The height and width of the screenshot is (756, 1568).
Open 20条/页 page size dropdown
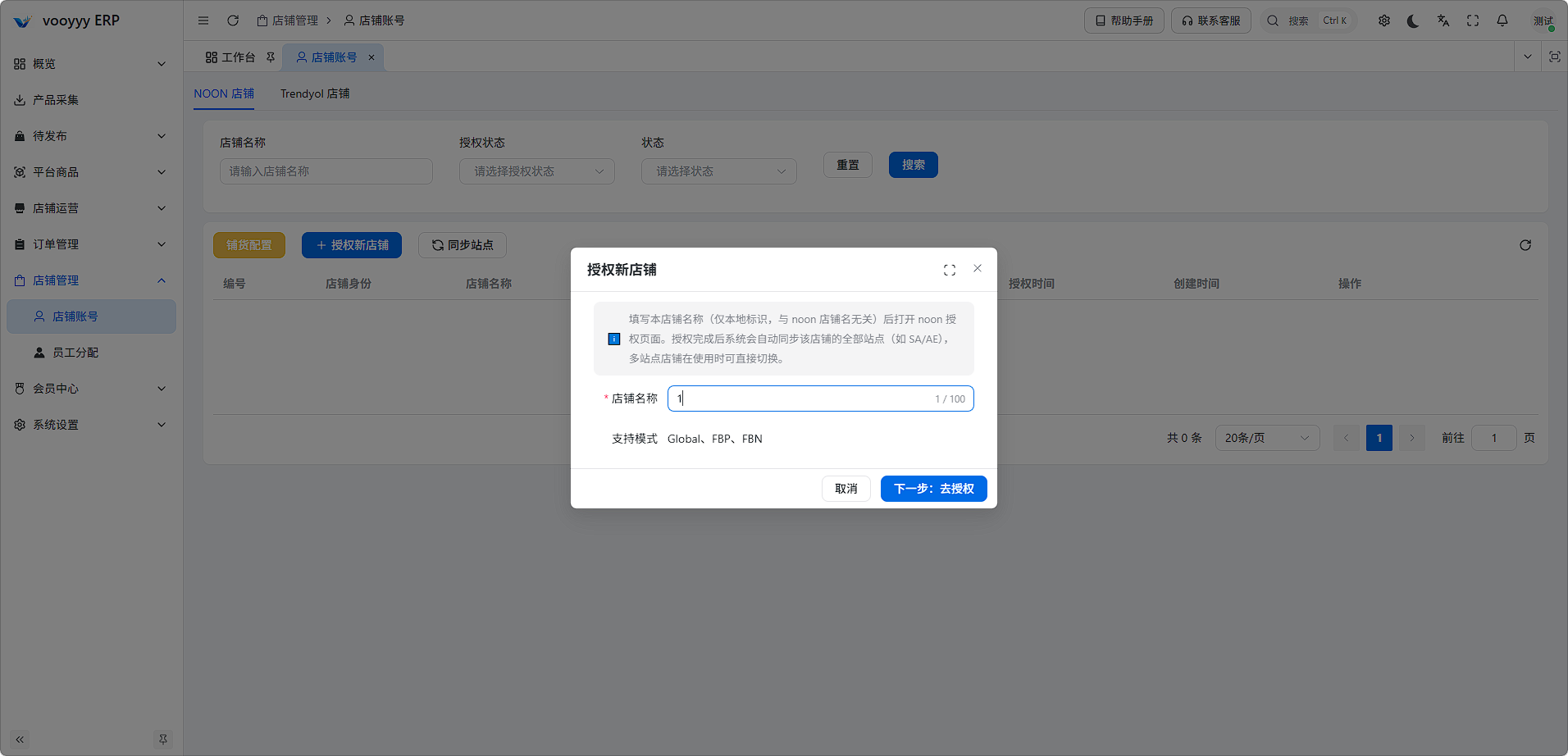(1268, 438)
